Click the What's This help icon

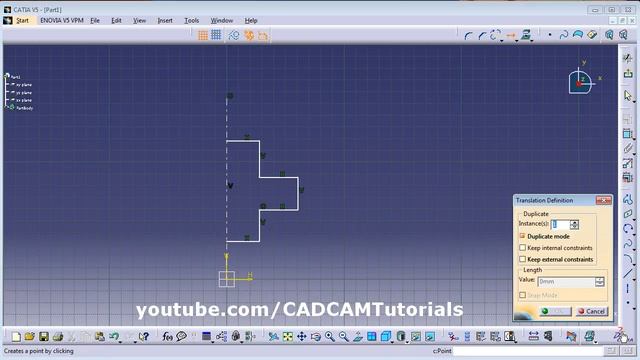(143, 337)
